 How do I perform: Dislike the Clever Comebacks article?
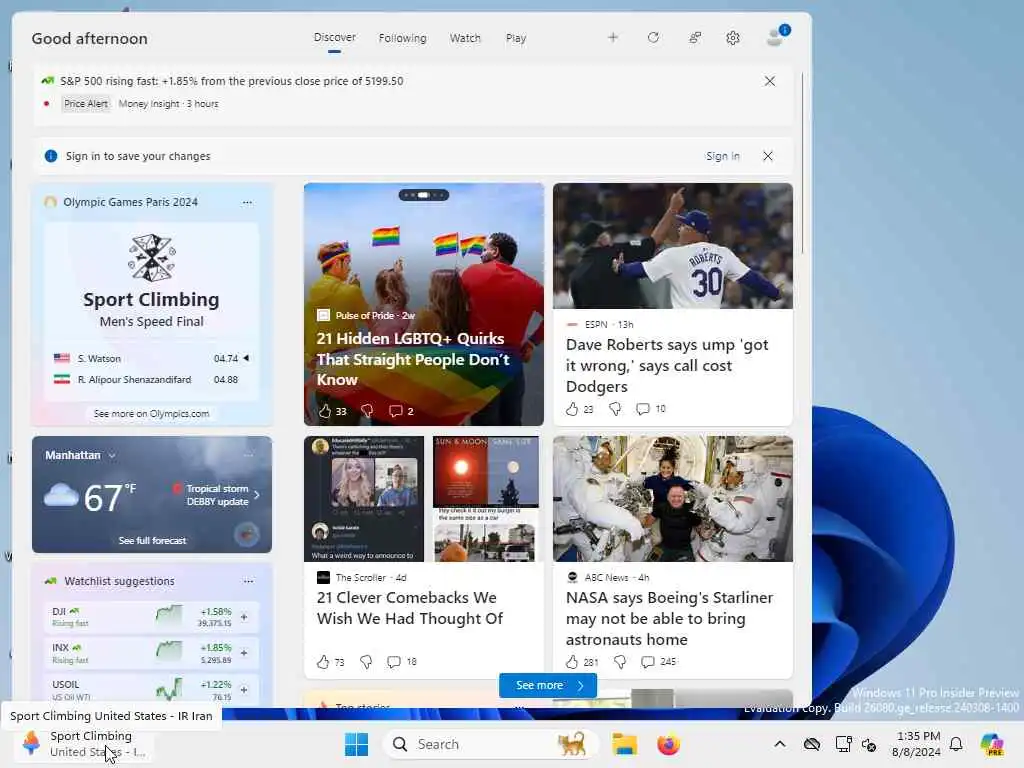(x=366, y=662)
